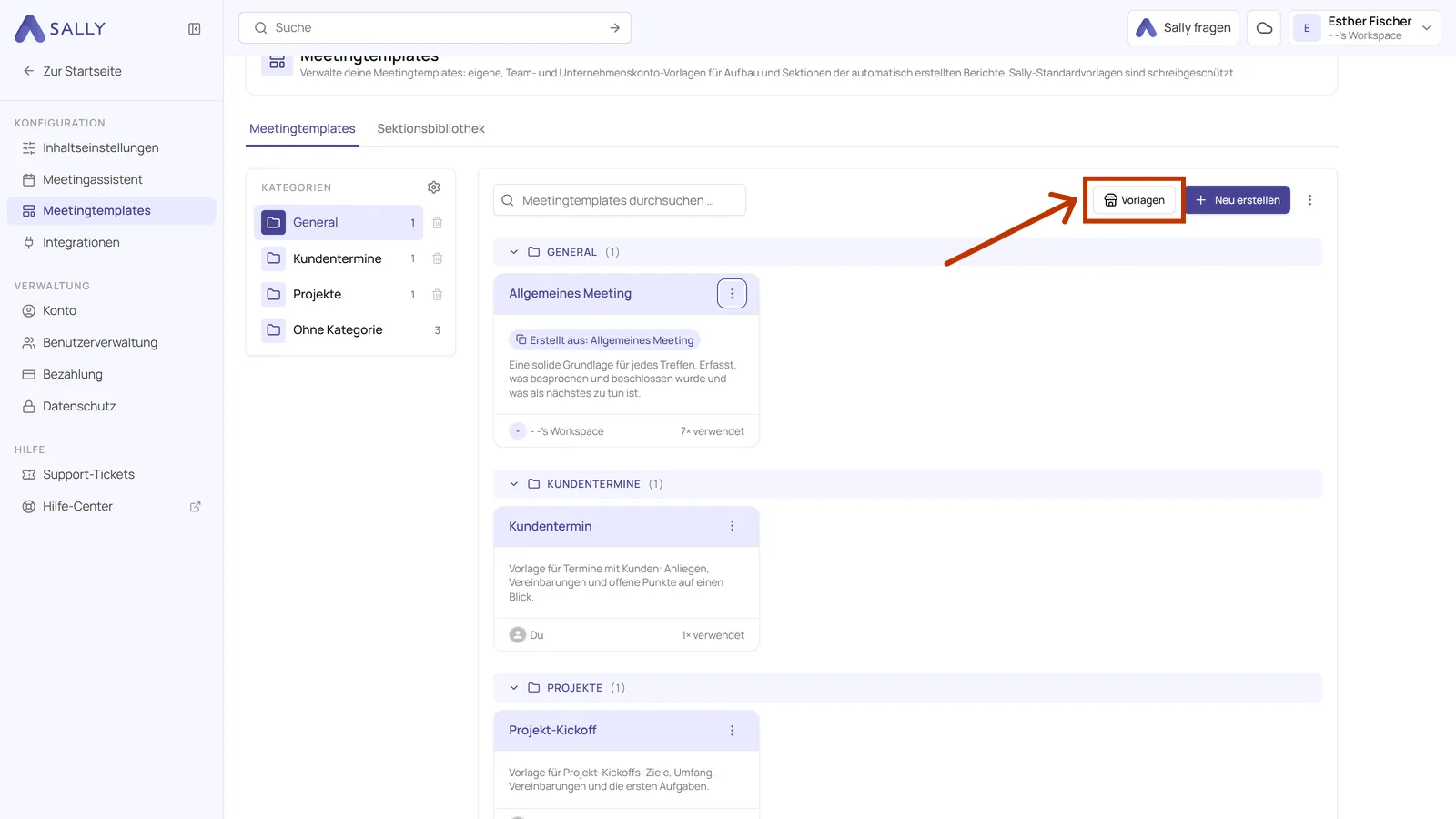This screenshot has height=819, width=1456.
Task: Focus the Suche search field
Action: 435,28
